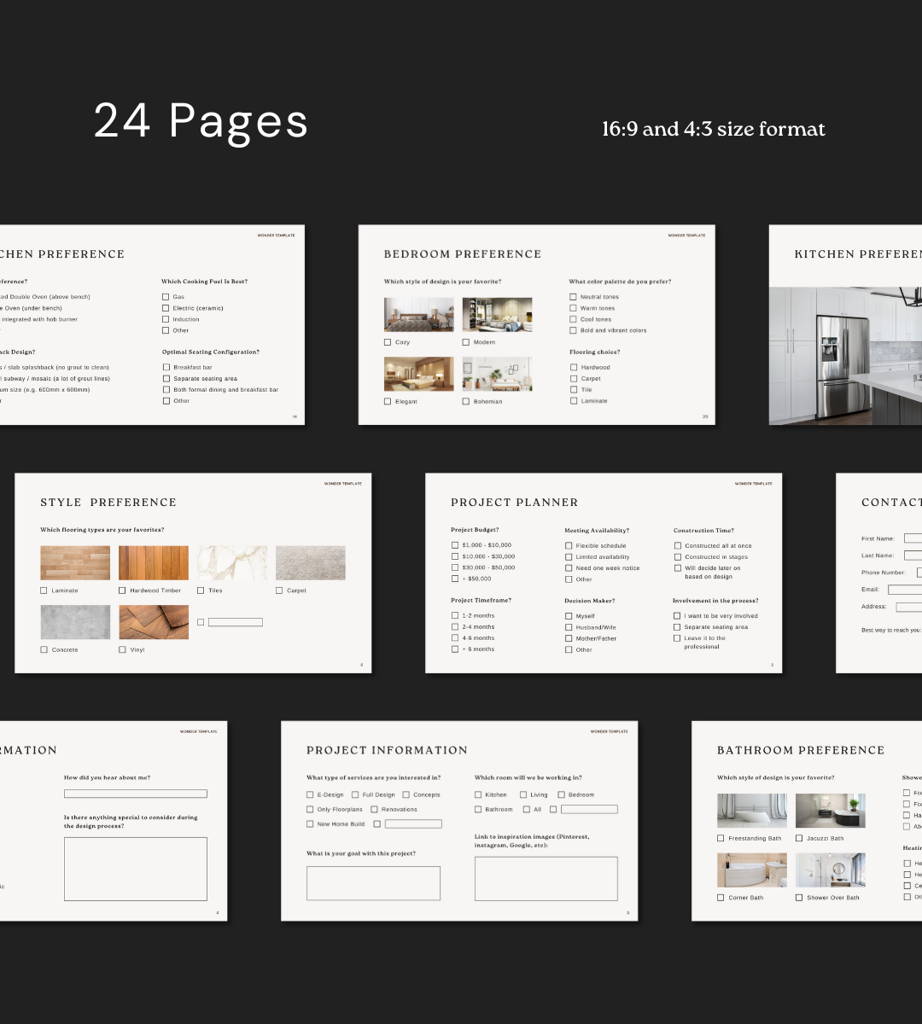
Task: Check the Concrete flooring checkbox
Action: pos(44,650)
